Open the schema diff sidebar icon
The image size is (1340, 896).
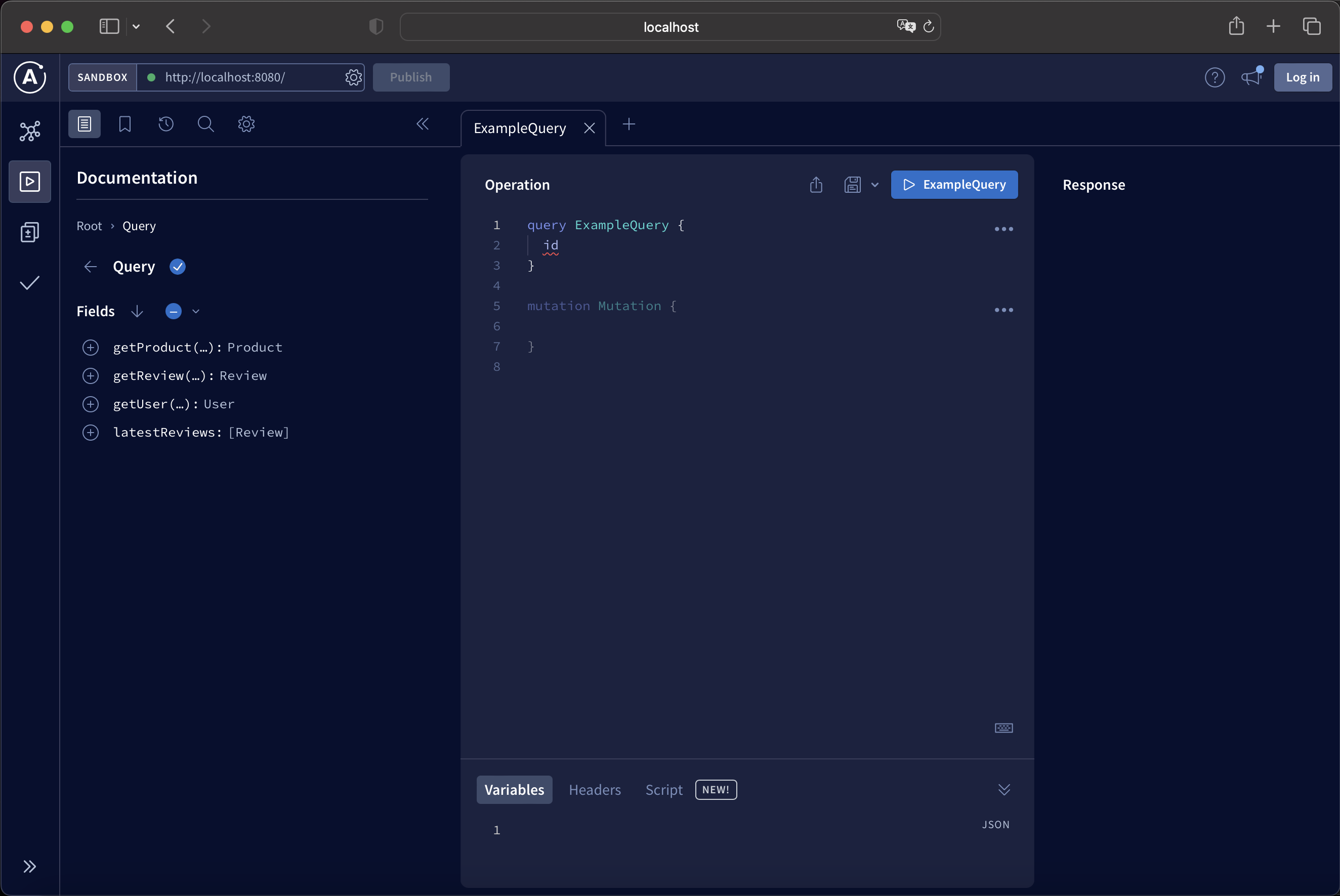pyautogui.click(x=30, y=232)
